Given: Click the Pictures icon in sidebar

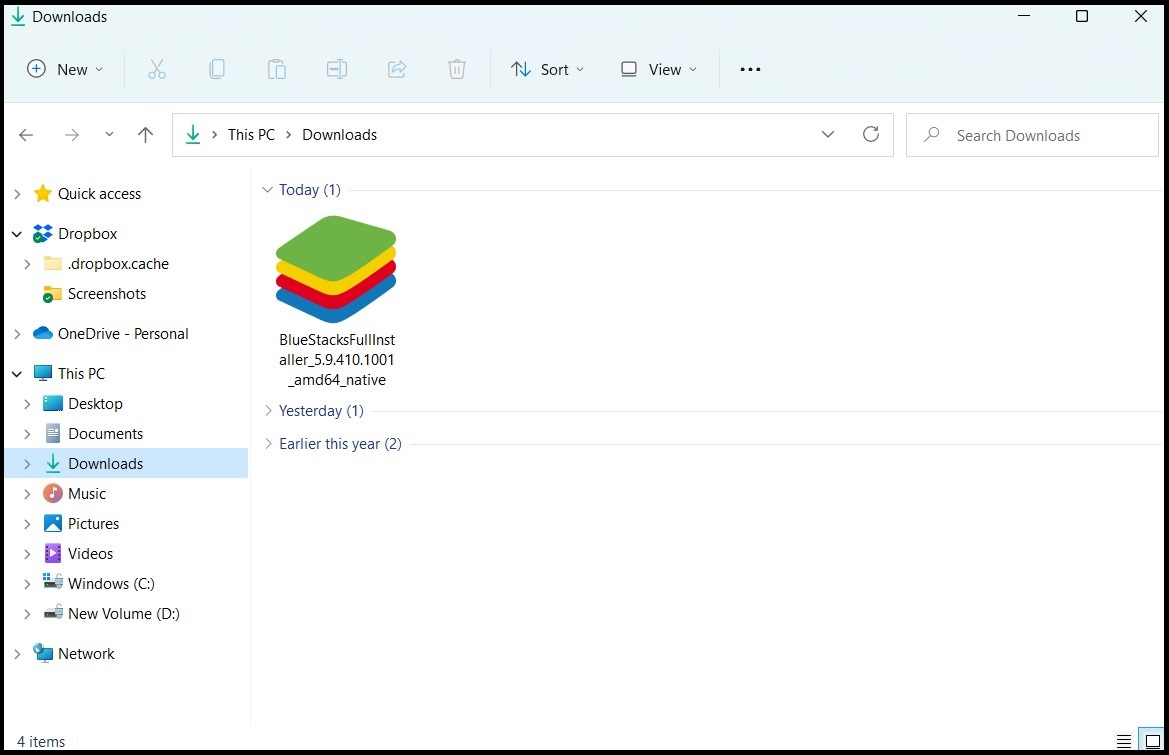Looking at the screenshot, I should [x=53, y=523].
